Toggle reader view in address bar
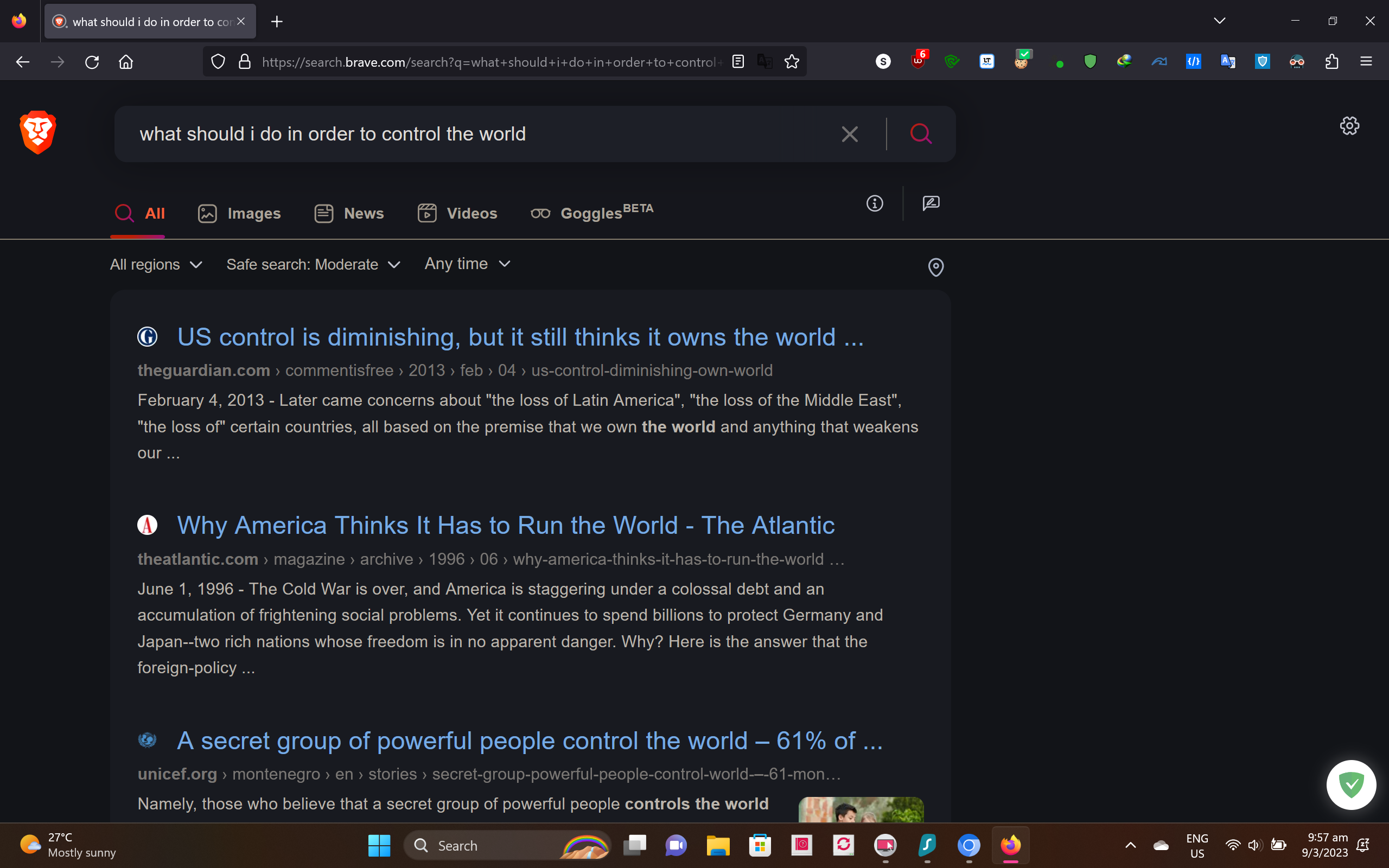 coord(738,61)
